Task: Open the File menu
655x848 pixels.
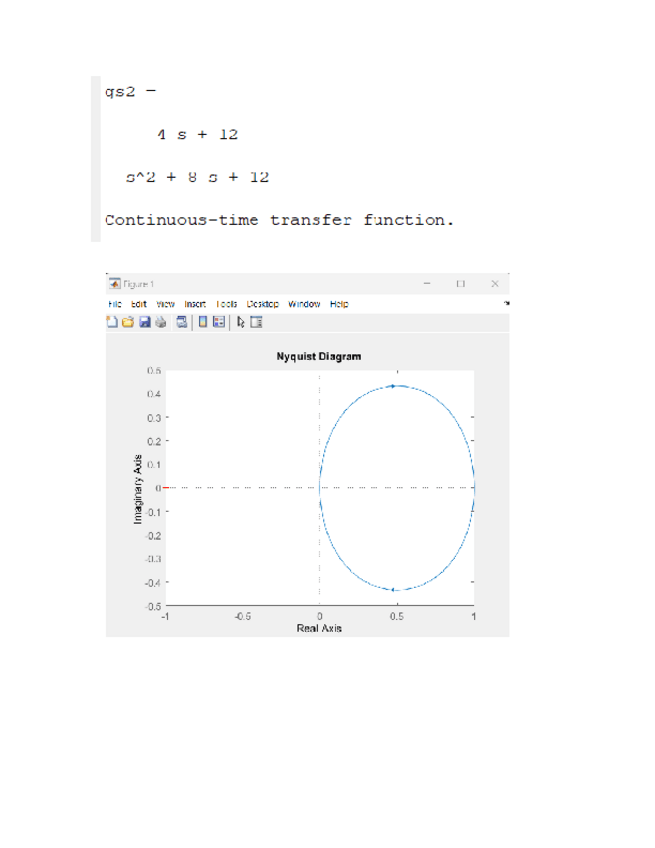Action: 115,304
